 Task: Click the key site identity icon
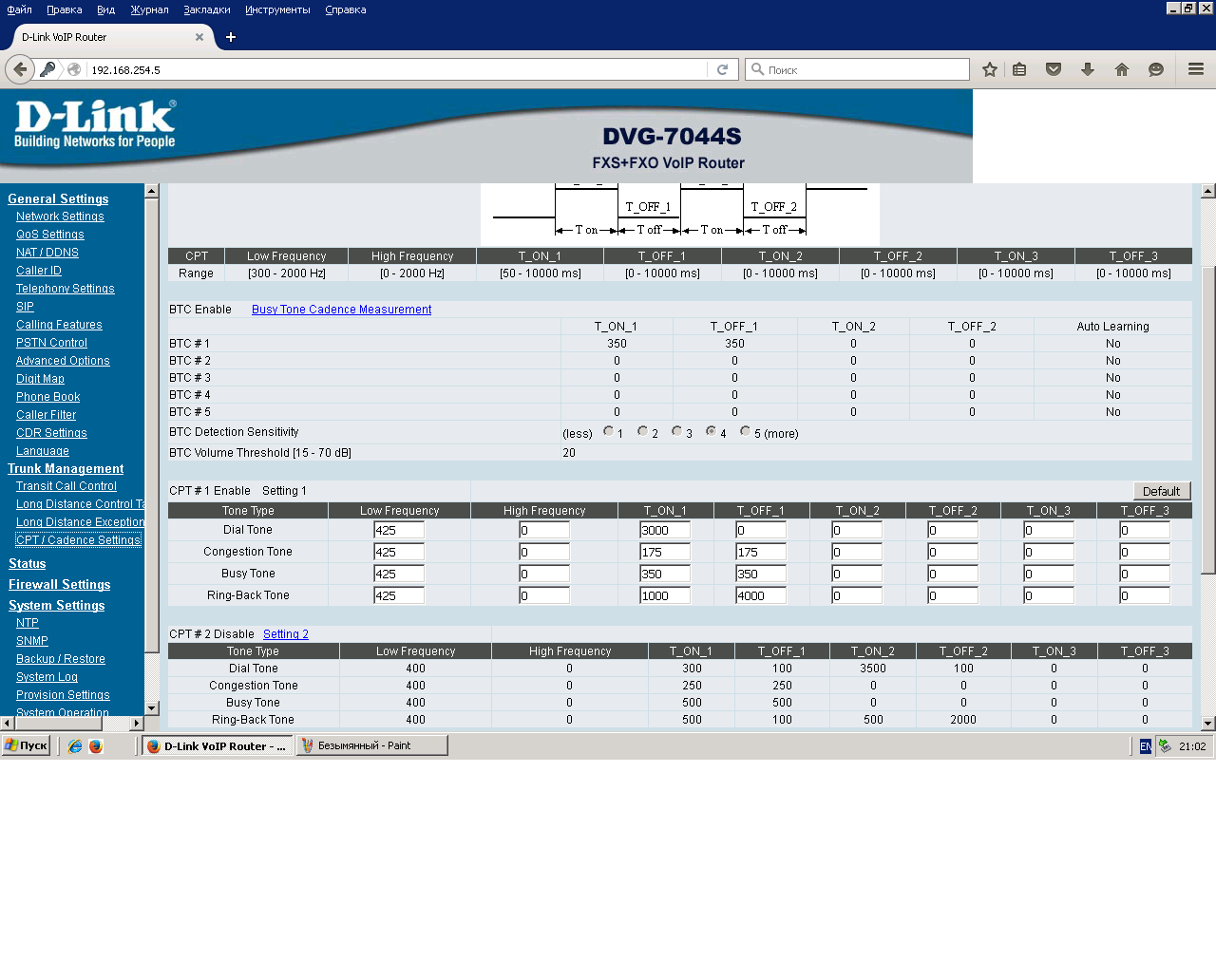[x=47, y=69]
